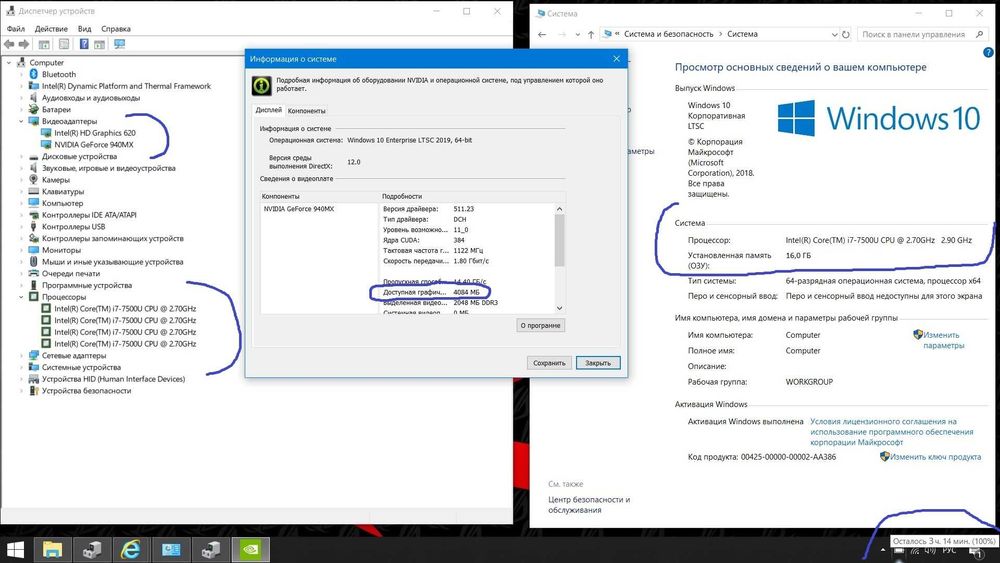Screen dimensions: 1000x563
Task: Click Устройства безопасности icon in tree
Action: coord(34,391)
